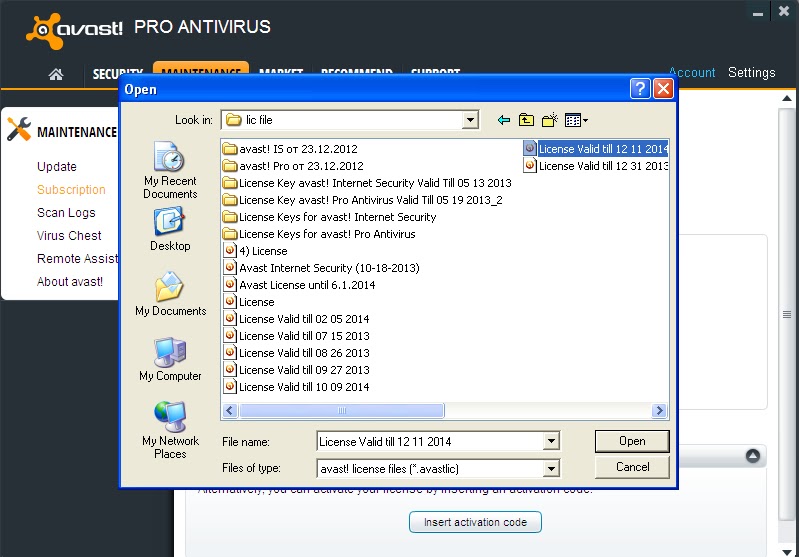Screen dimensions: 799x557
Task: Switch to the Support tab
Action: (436, 70)
